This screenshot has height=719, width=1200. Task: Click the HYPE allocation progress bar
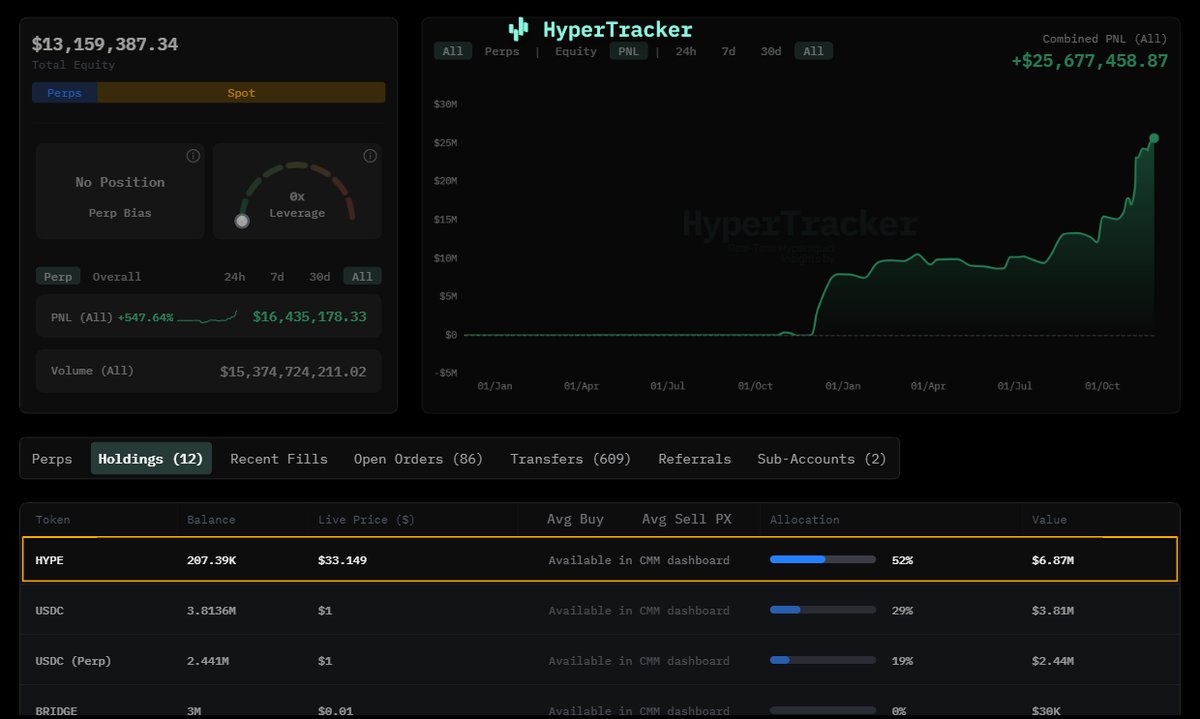[821, 560]
